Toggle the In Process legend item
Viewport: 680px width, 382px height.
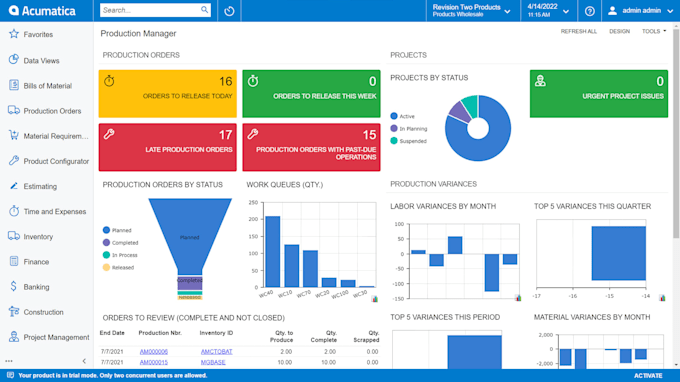[x=120, y=255]
